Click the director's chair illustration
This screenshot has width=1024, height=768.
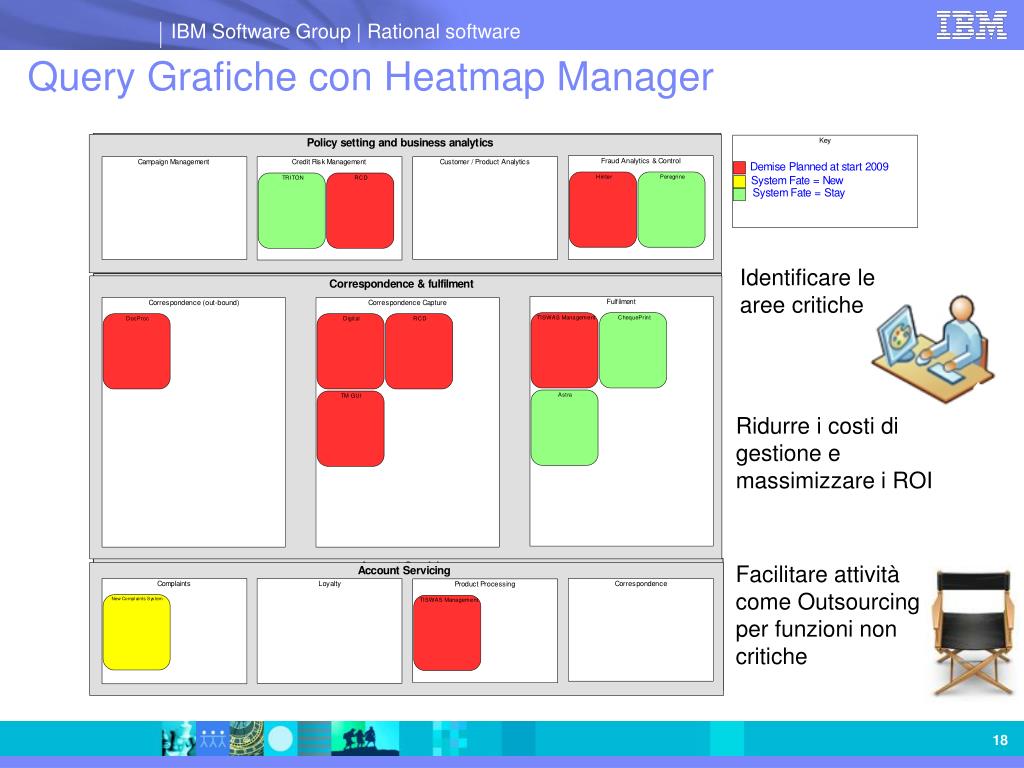pos(973,632)
